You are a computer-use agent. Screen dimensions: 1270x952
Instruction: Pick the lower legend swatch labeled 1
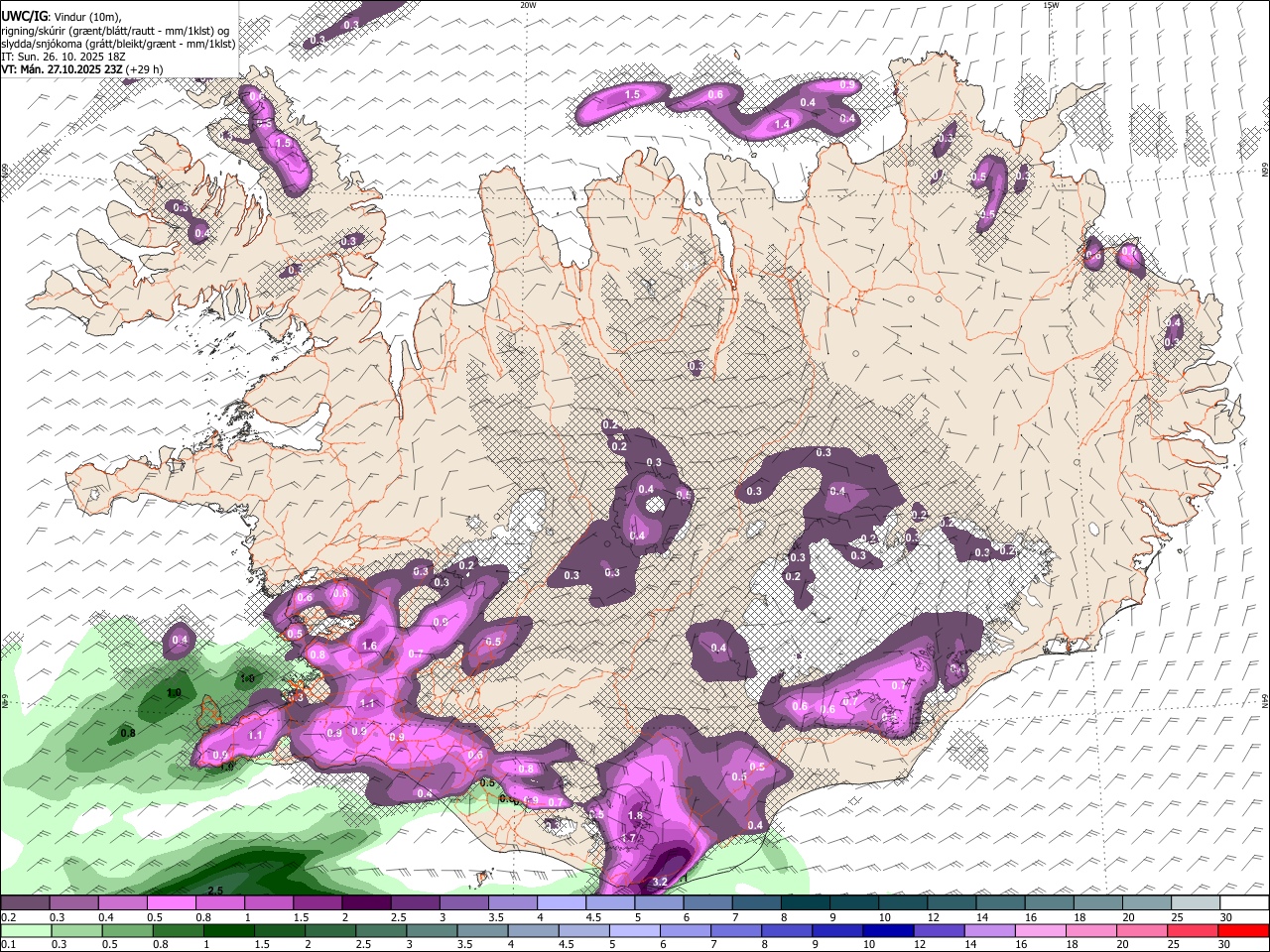tap(228, 930)
